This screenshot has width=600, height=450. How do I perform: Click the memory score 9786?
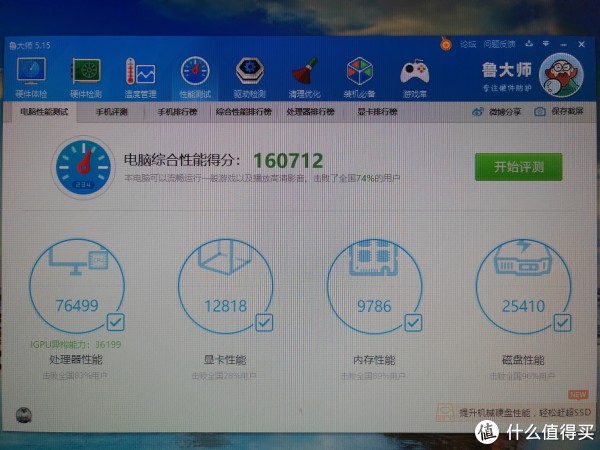coord(374,306)
